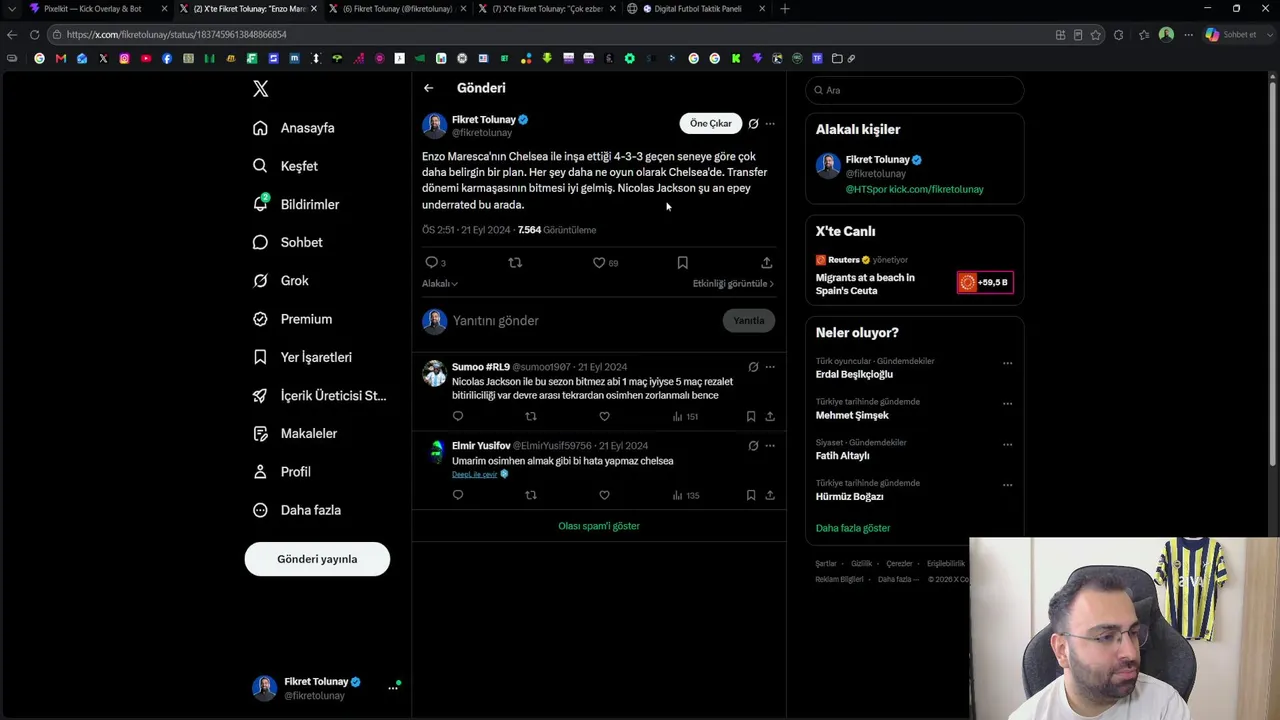The image size is (1280, 720).
Task: Open account switcher dots beside Fikret Tolunay
Action: click(393, 688)
